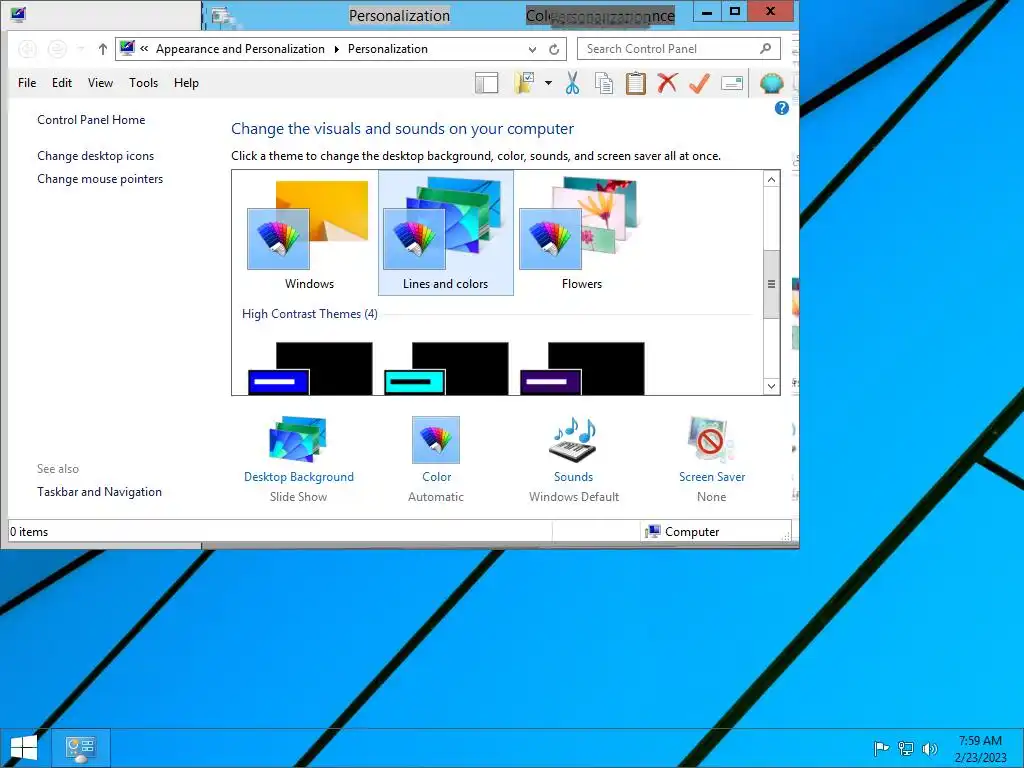Open Control Panel Home link
This screenshot has height=768, width=1024.
click(91, 120)
